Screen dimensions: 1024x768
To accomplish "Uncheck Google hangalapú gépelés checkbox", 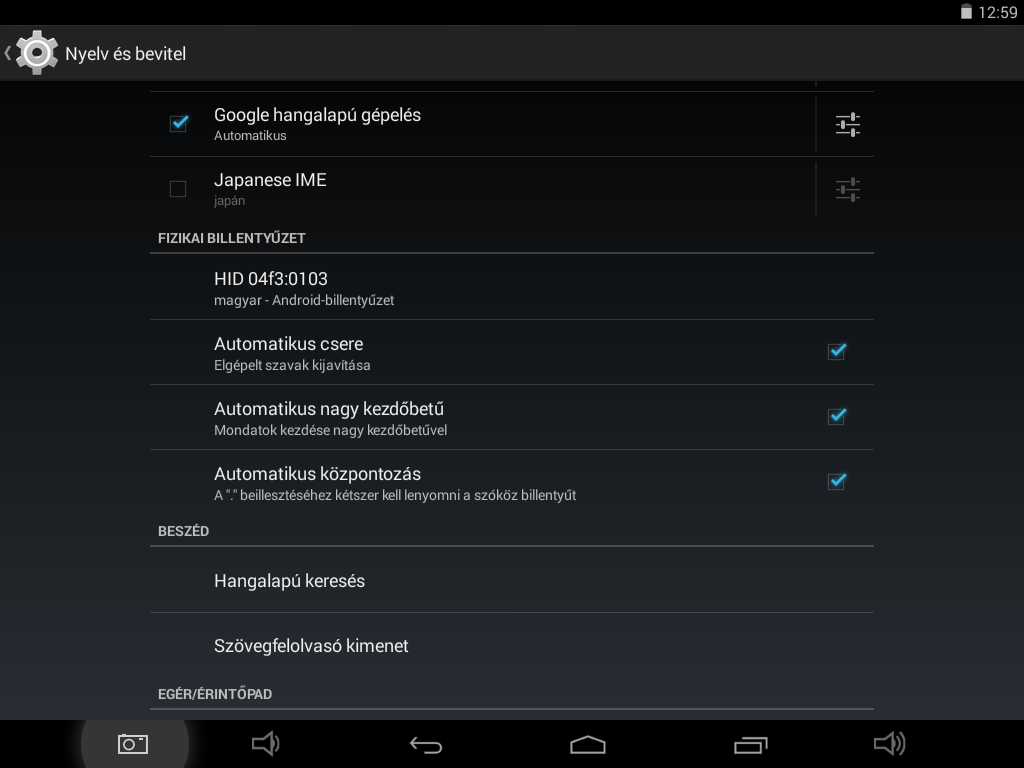I will [x=179, y=123].
